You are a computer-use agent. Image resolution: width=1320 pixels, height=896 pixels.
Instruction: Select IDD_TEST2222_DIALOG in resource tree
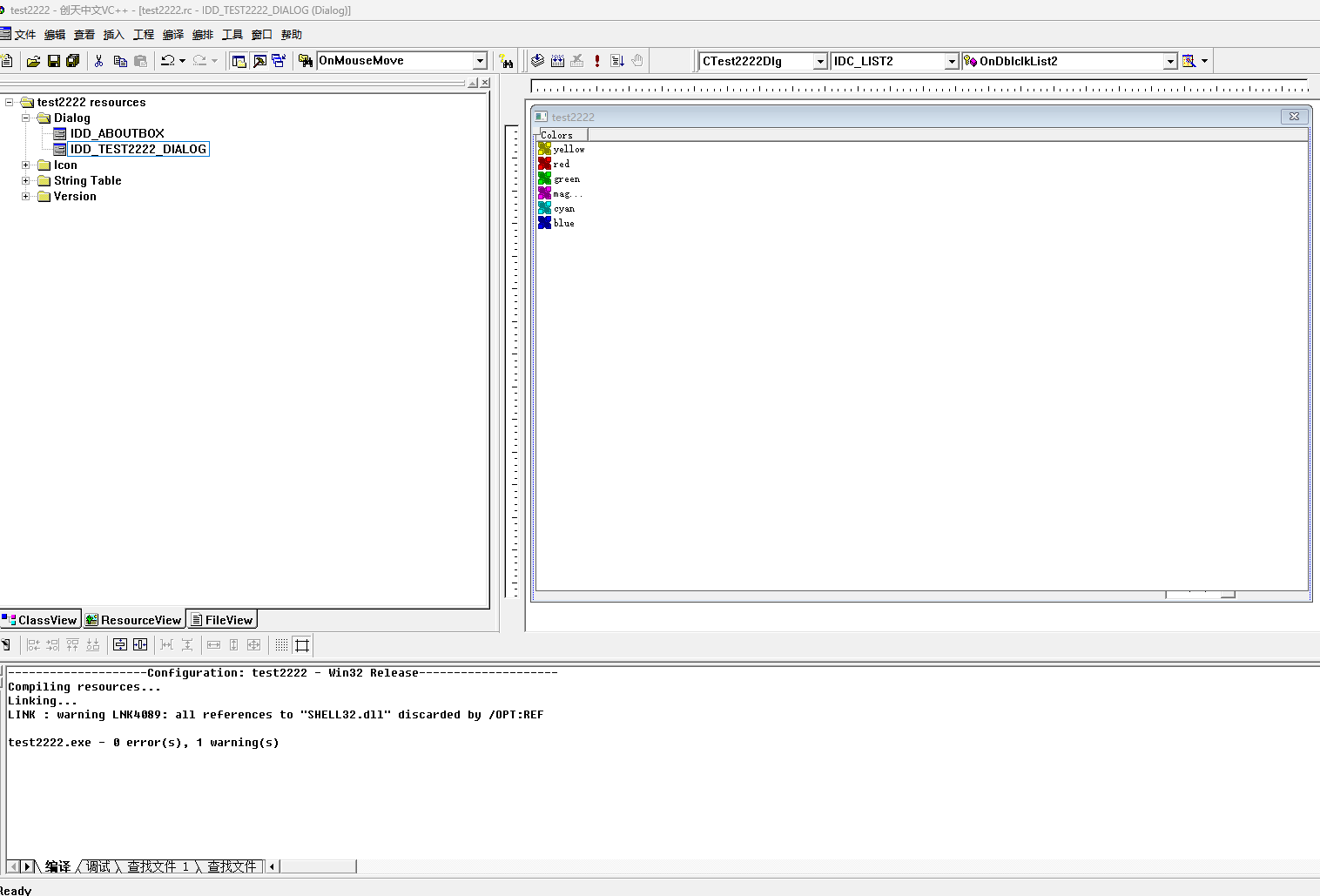tap(138, 150)
